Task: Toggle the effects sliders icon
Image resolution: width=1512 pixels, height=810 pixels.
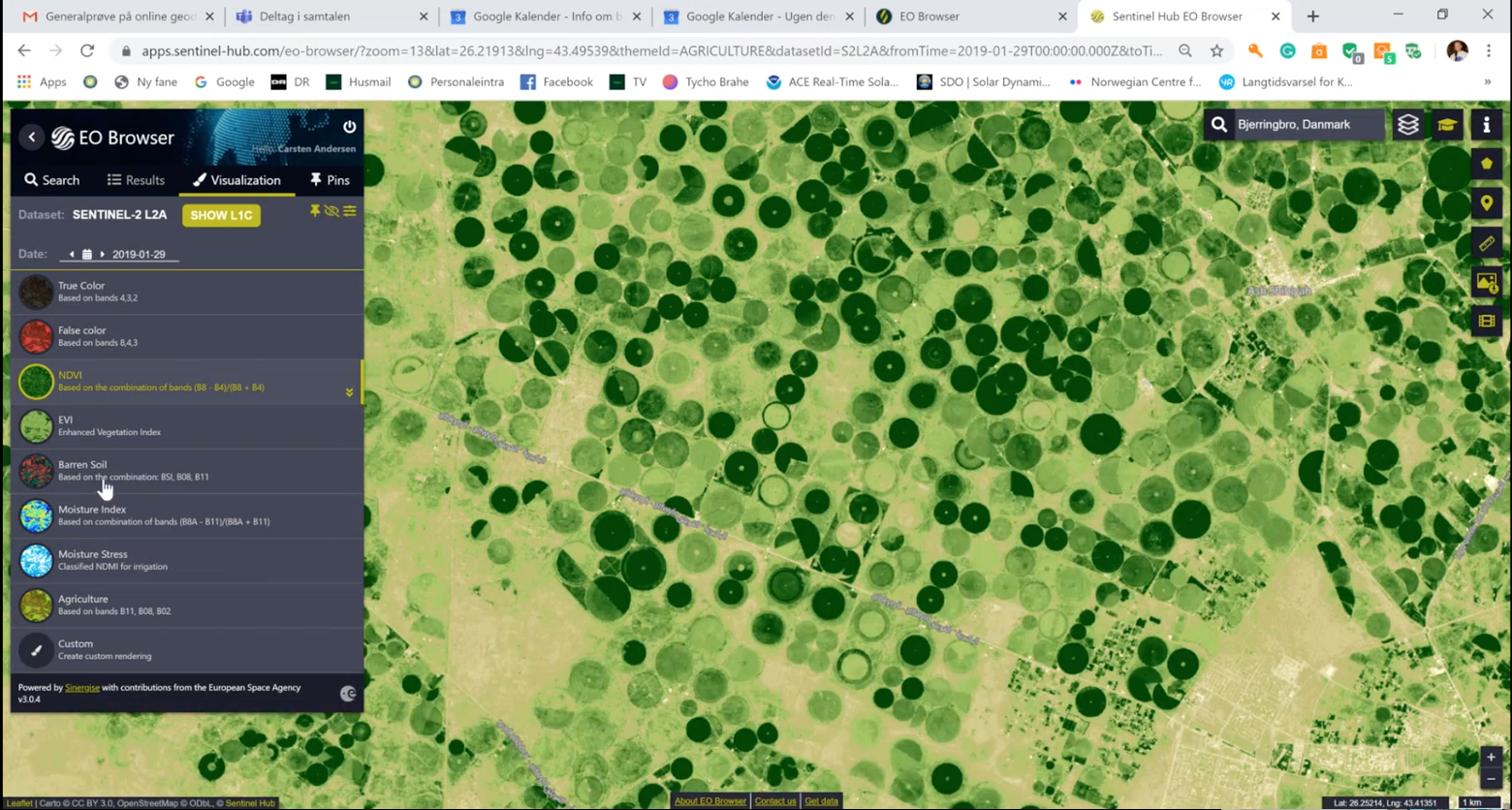Action: pyautogui.click(x=350, y=211)
